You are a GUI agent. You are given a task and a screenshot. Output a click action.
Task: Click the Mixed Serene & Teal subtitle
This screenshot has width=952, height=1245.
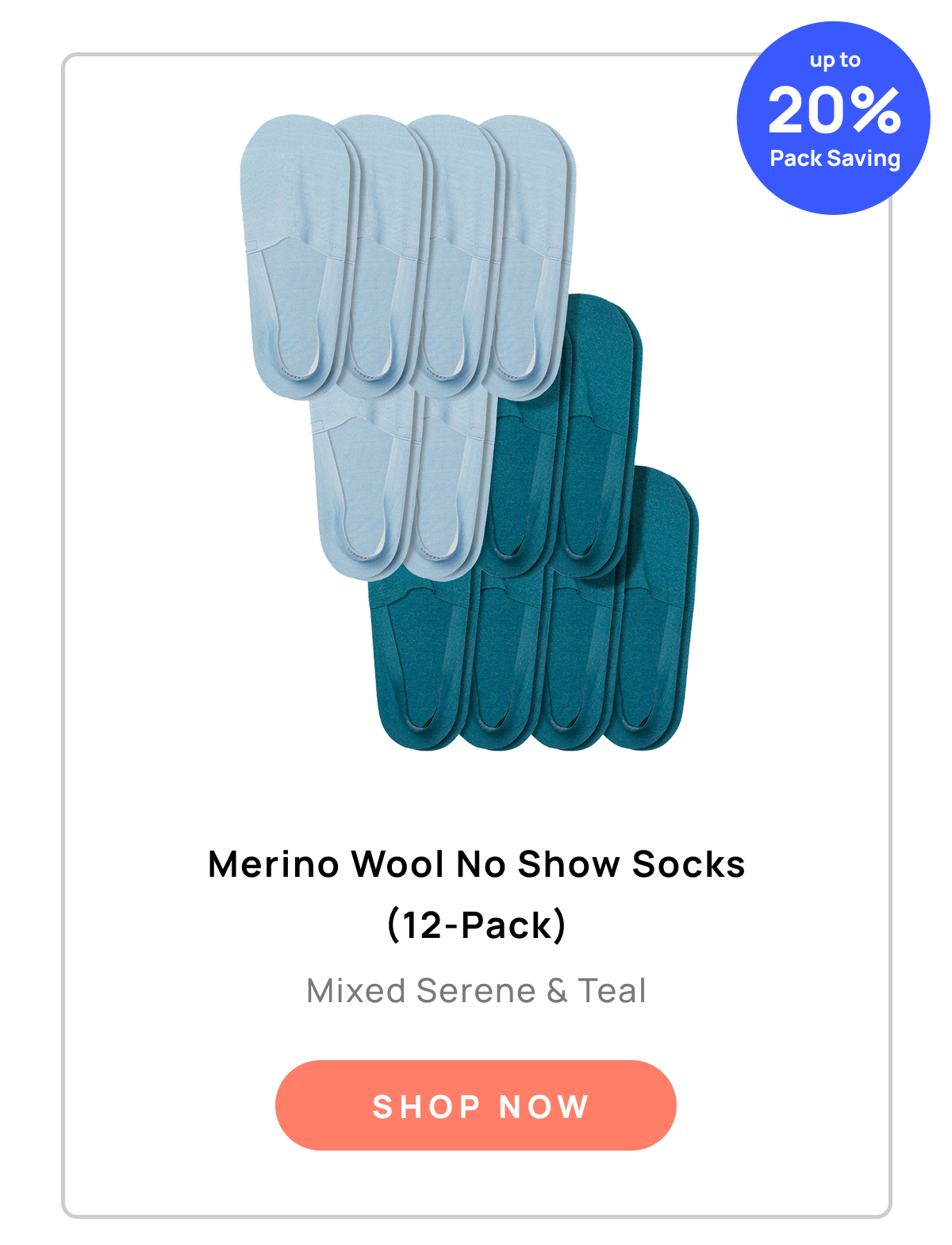[476, 990]
